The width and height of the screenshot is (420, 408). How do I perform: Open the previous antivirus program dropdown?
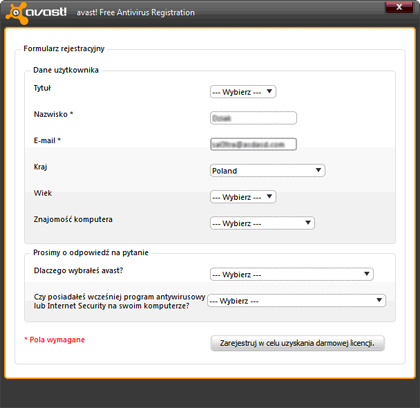[297, 301]
